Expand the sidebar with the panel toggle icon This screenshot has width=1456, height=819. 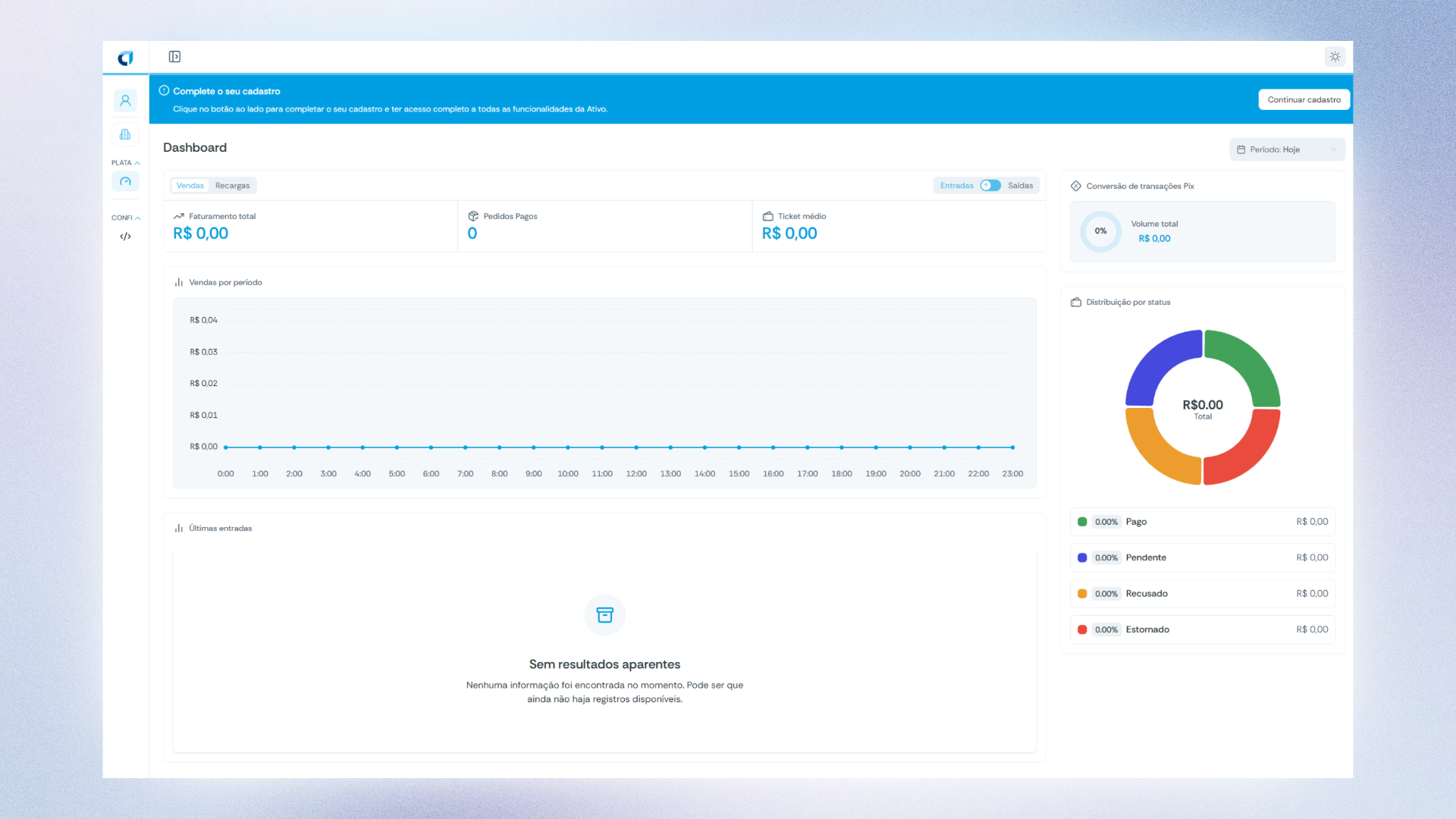point(174,57)
